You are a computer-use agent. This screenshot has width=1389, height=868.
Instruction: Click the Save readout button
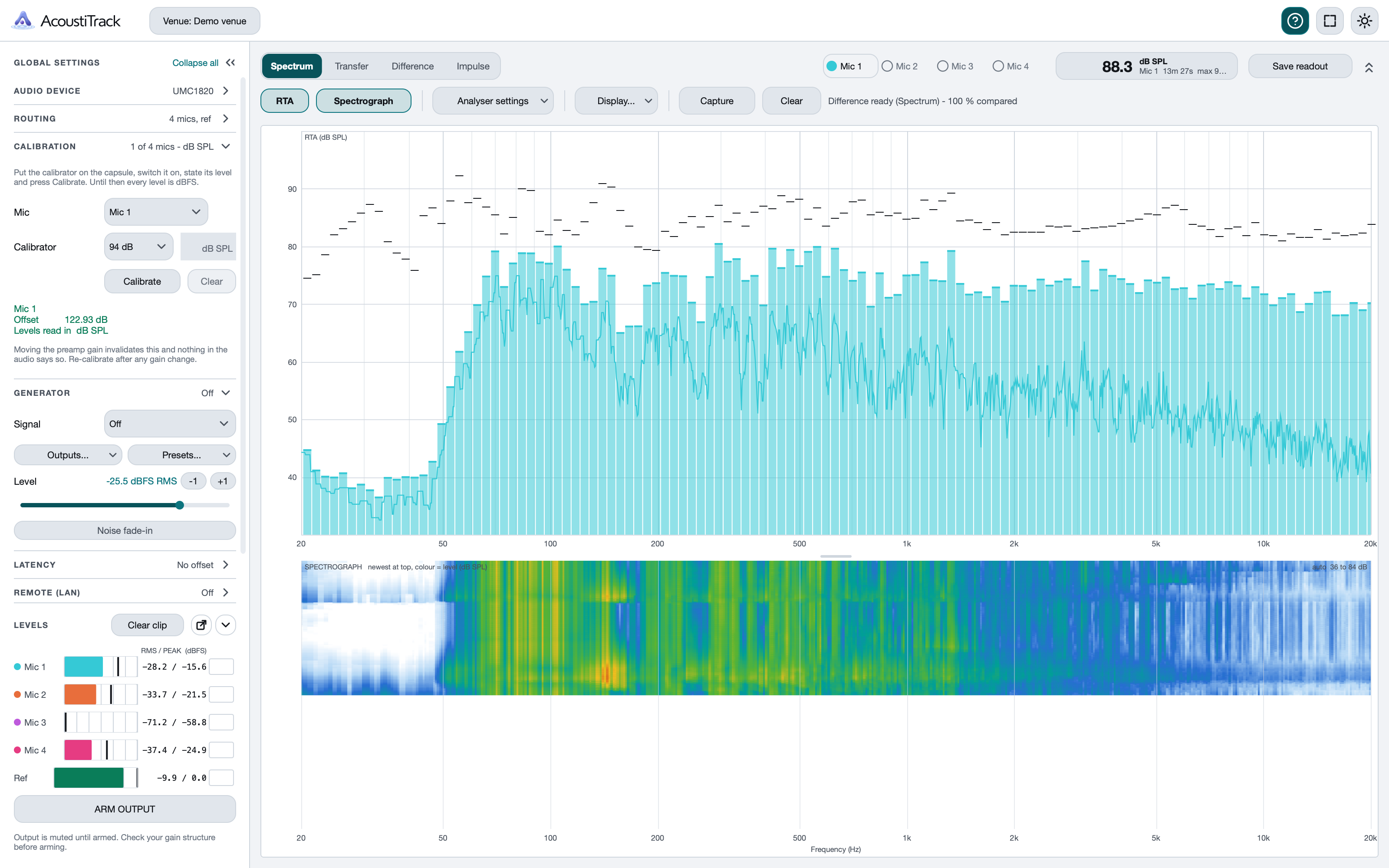[1300, 66]
